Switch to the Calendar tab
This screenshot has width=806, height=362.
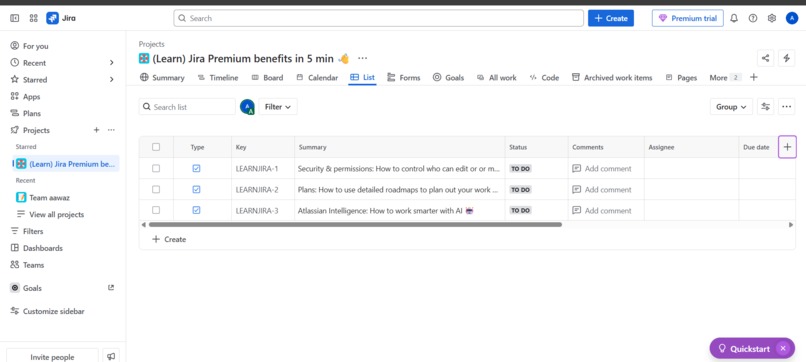coord(317,78)
